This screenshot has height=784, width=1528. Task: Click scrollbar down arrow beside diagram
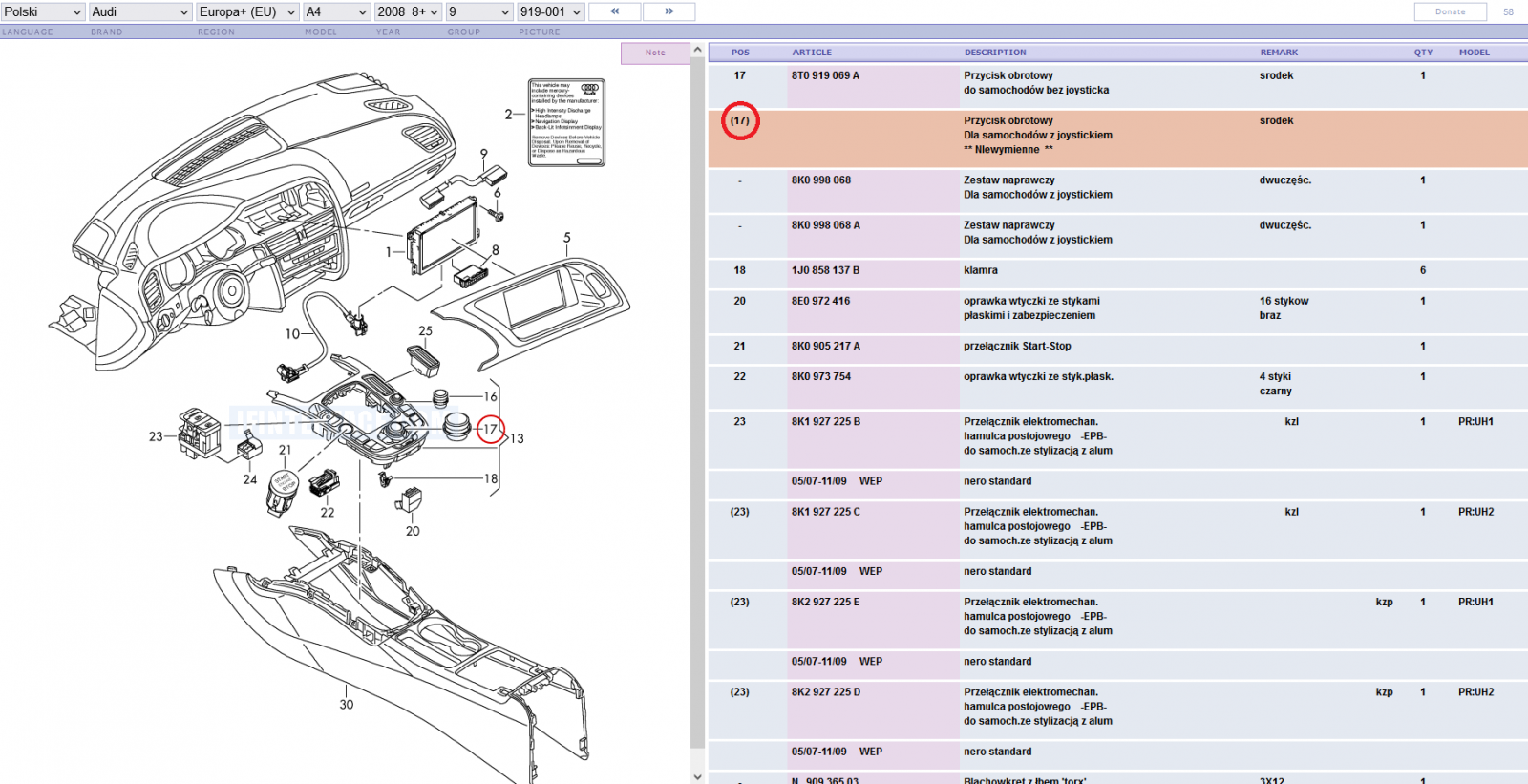tap(698, 776)
